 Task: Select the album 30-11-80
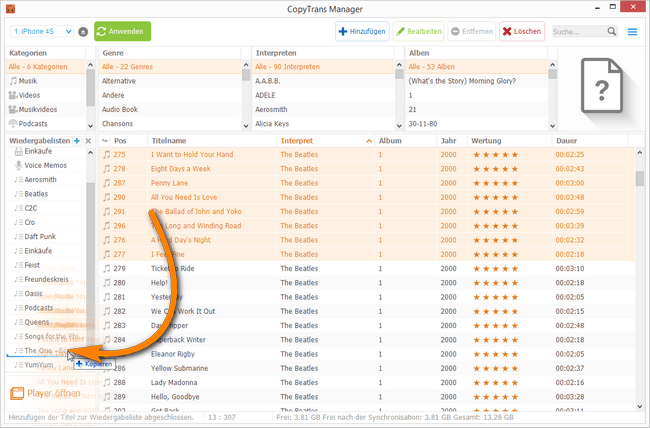(477, 124)
